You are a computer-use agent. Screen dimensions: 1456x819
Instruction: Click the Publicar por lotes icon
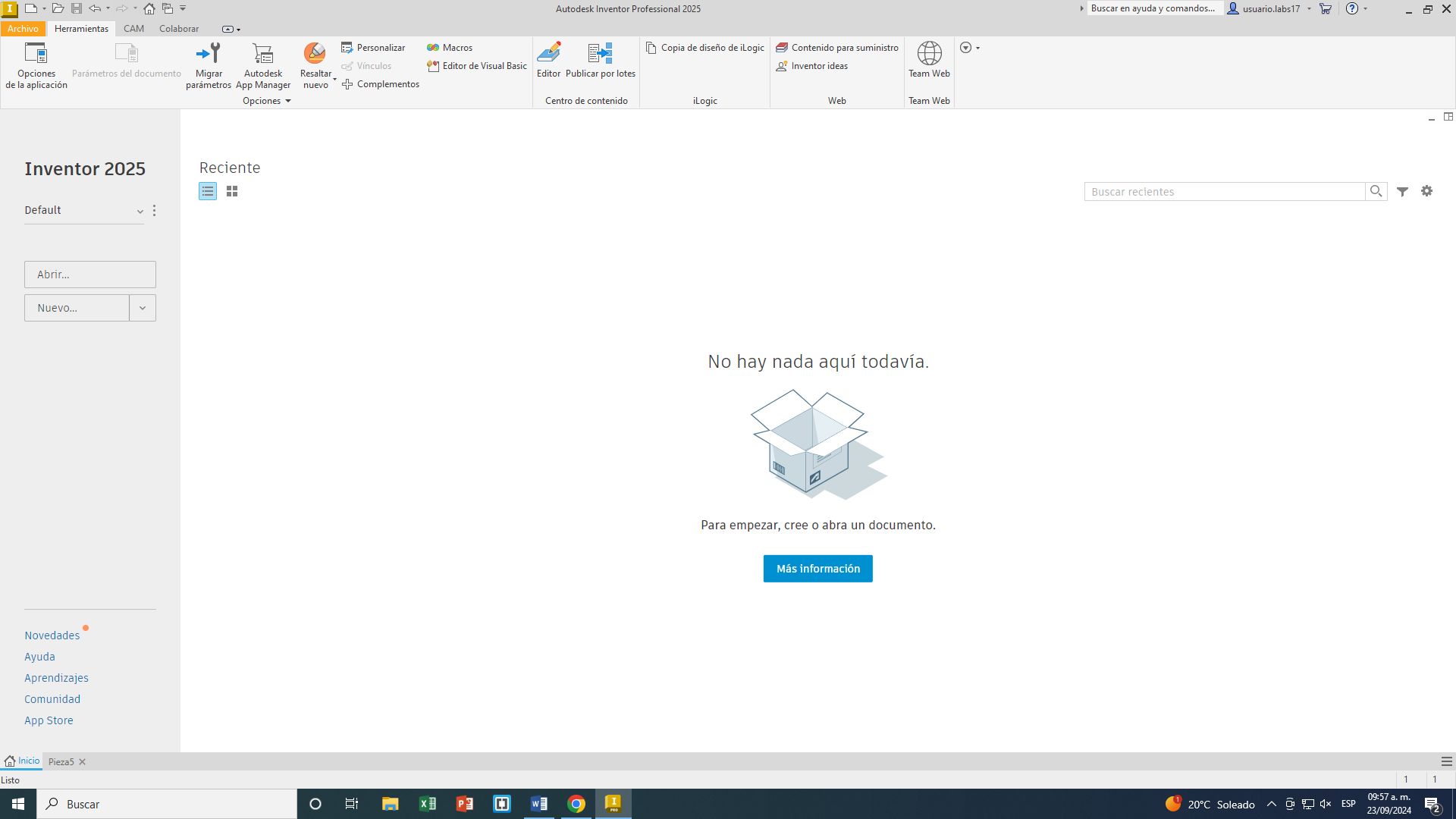pos(600,54)
